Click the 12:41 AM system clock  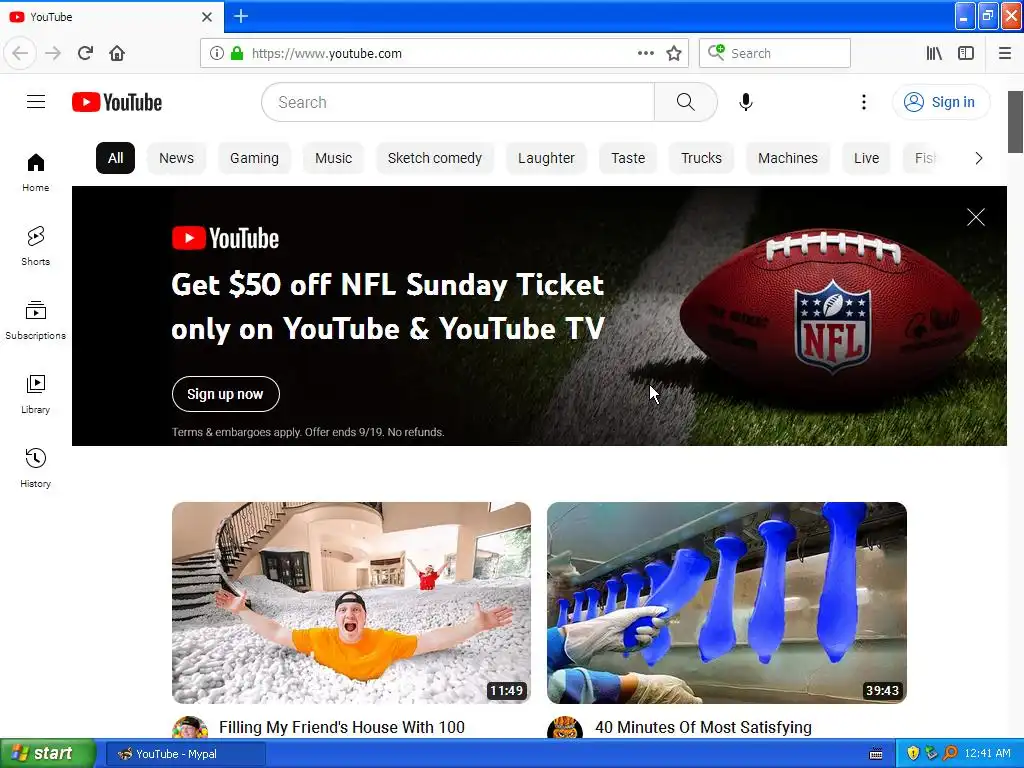click(987, 753)
